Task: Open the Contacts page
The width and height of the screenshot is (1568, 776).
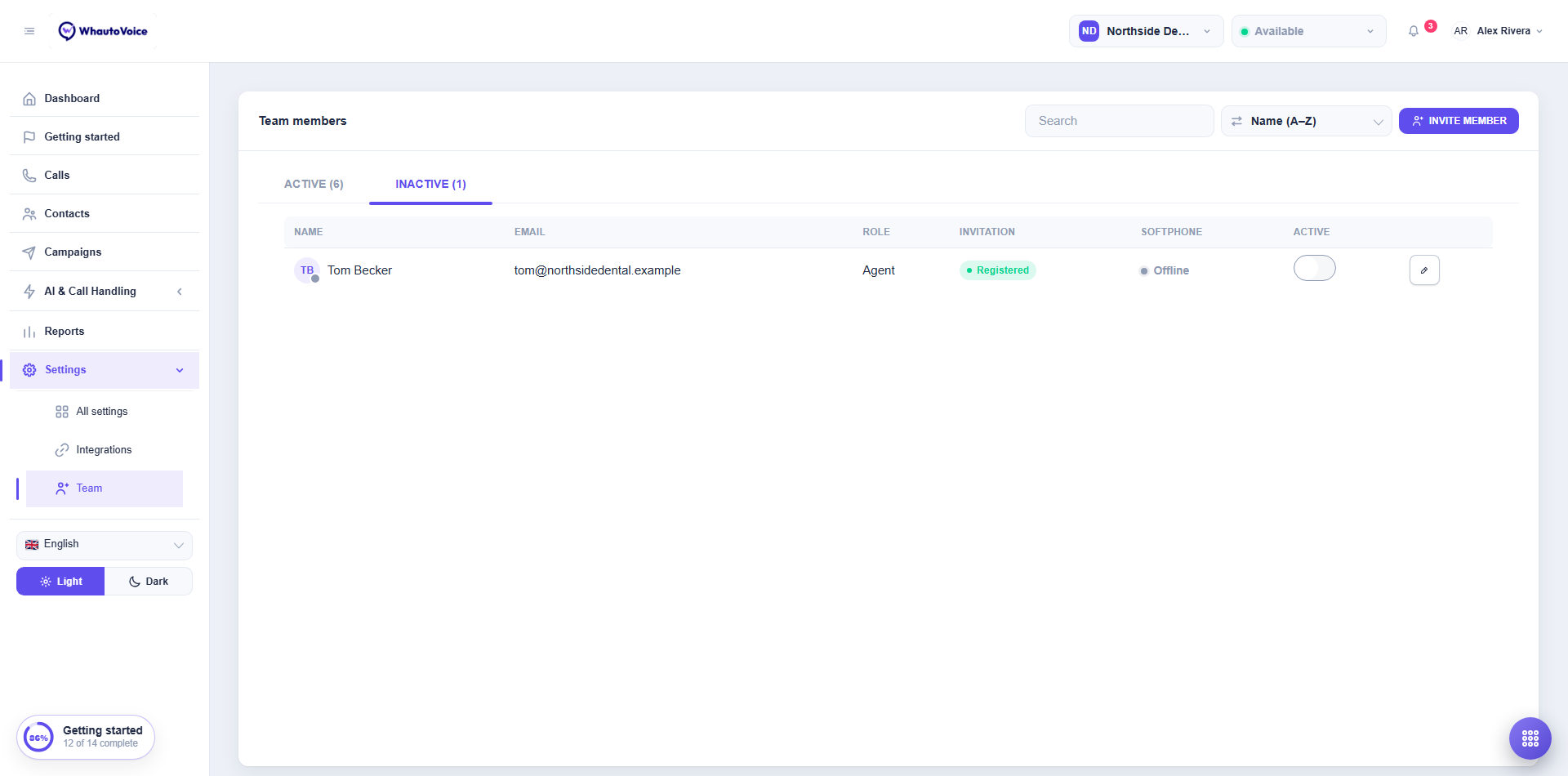Action: pyautogui.click(x=105, y=213)
